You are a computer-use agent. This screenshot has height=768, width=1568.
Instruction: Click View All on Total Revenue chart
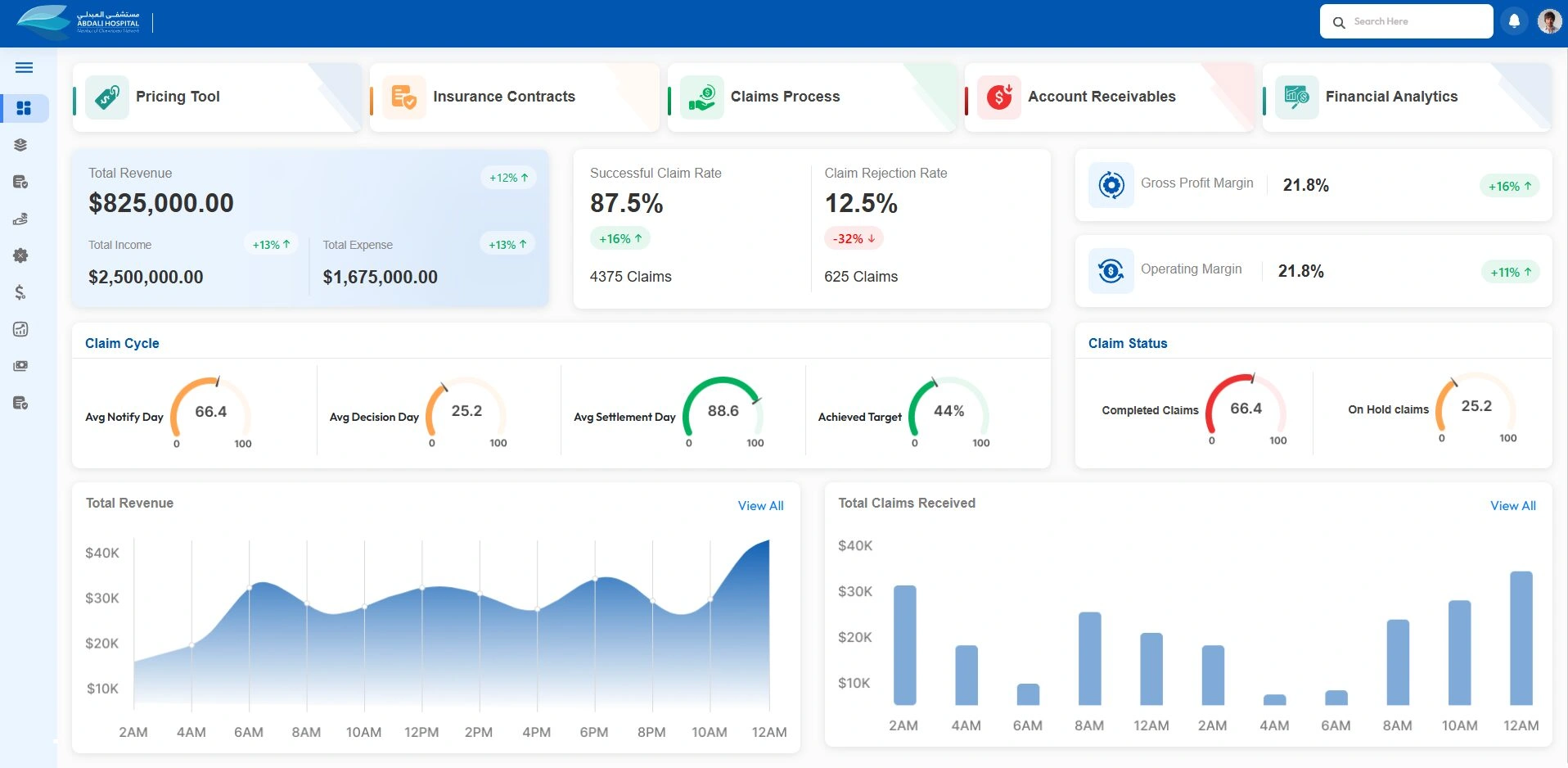(760, 506)
